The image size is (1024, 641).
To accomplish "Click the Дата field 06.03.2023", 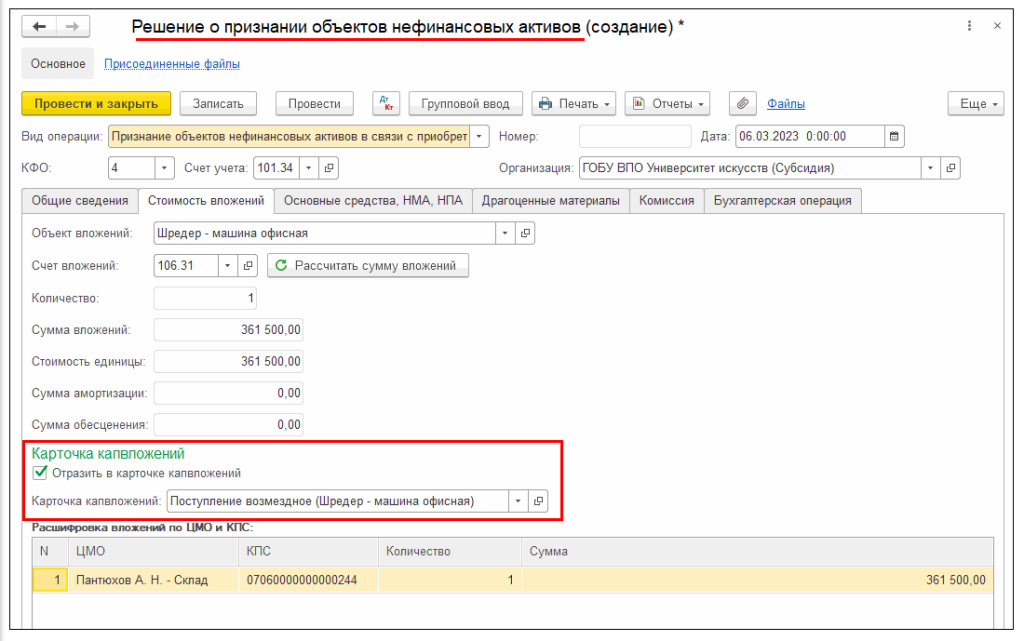I will [x=810, y=136].
